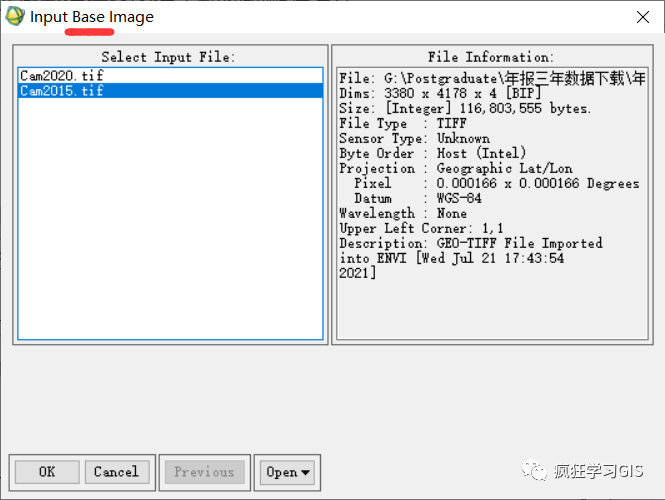Click the Select Input File heading
The height and width of the screenshot is (500, 665).
pyautogui.click(x=168, y=57)
